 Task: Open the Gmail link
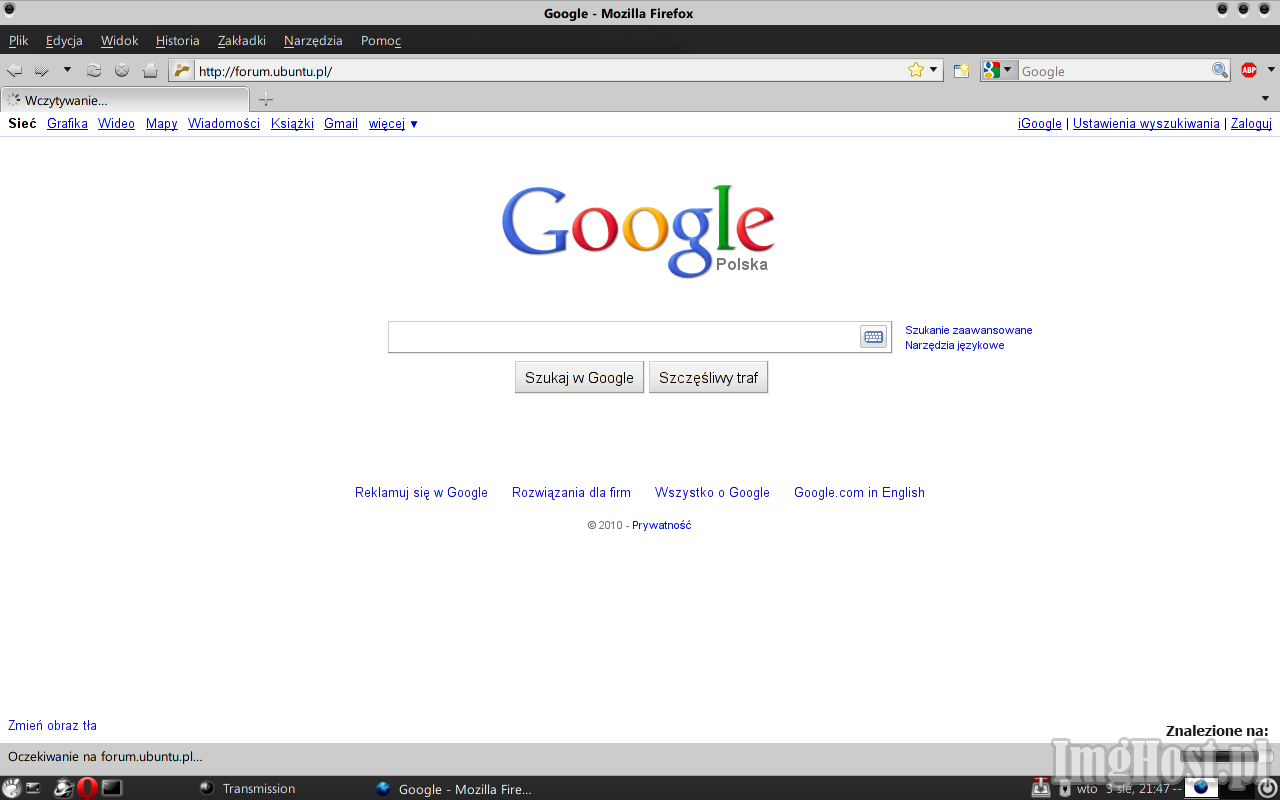[341, 124]
